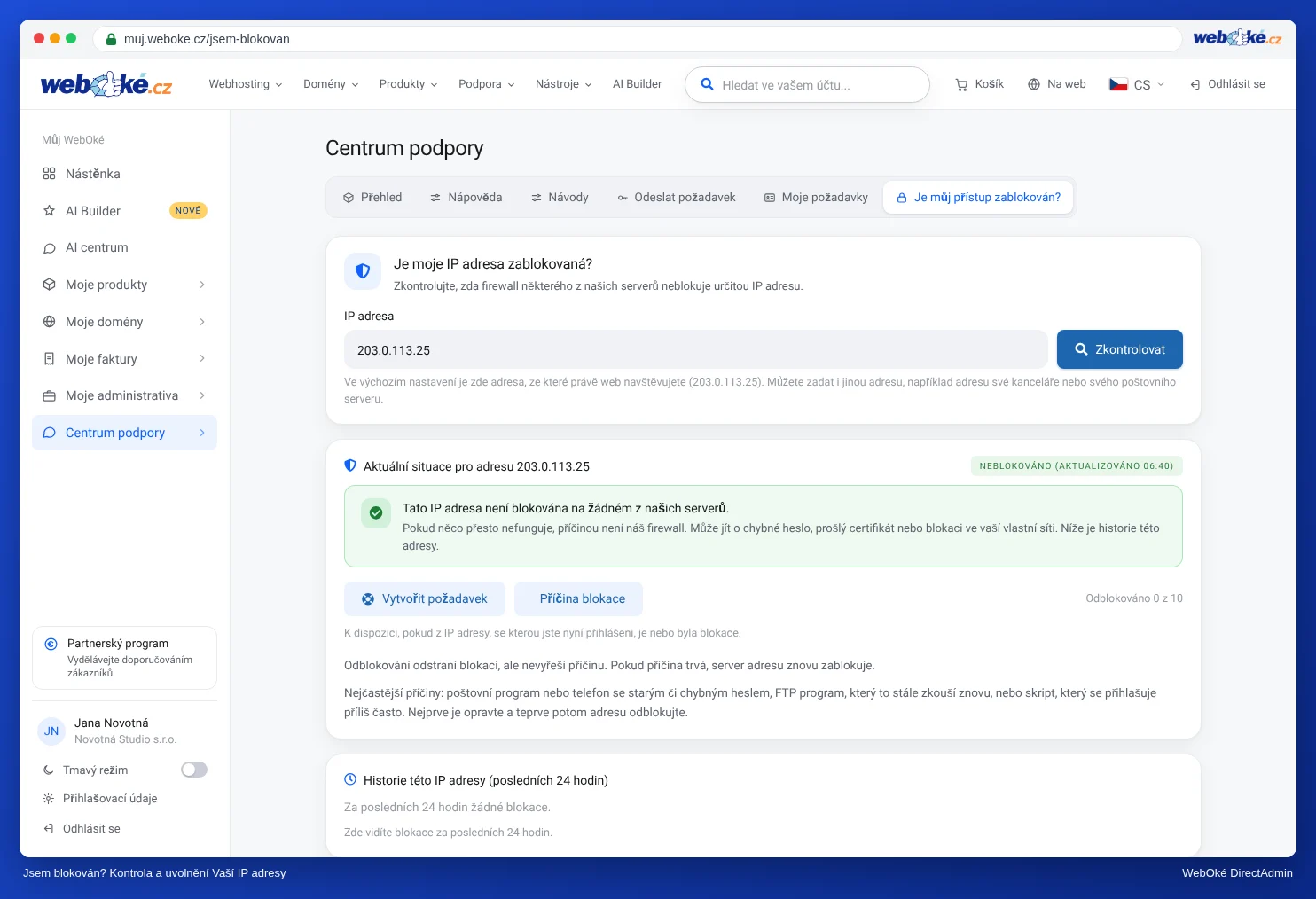Expand the Moje produkty sidebar chevron

coord(202,285)
